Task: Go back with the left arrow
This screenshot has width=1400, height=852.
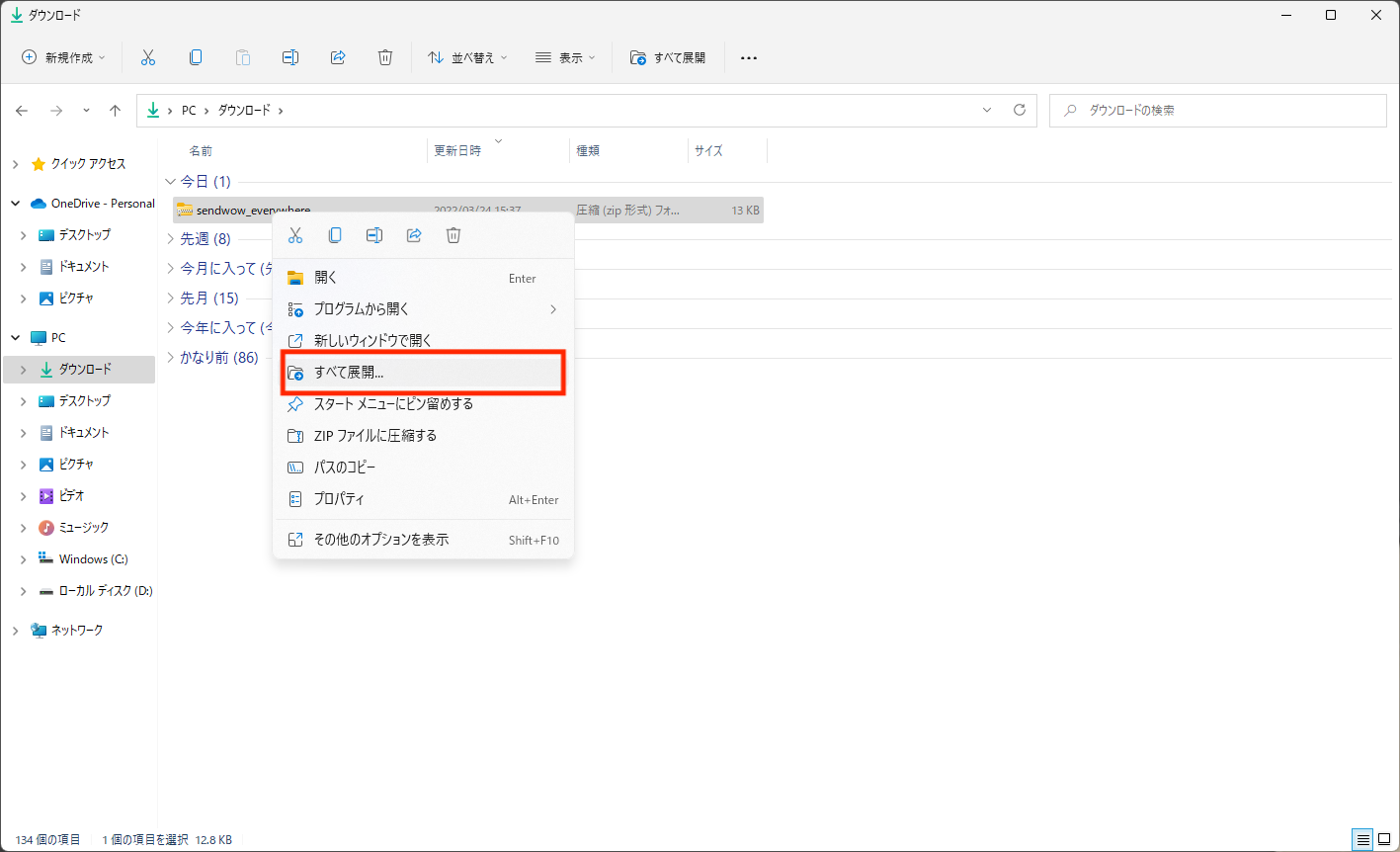Action: point(22,111)
